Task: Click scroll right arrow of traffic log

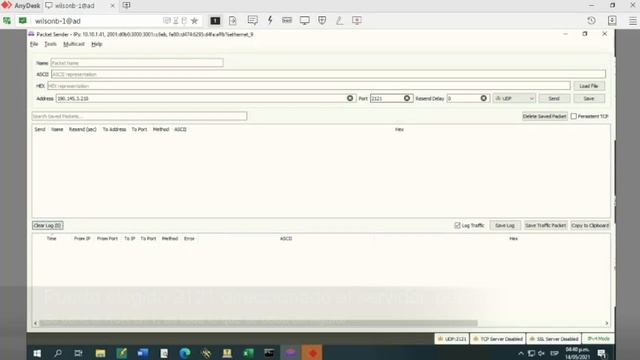Action: (x=607, y=323)
